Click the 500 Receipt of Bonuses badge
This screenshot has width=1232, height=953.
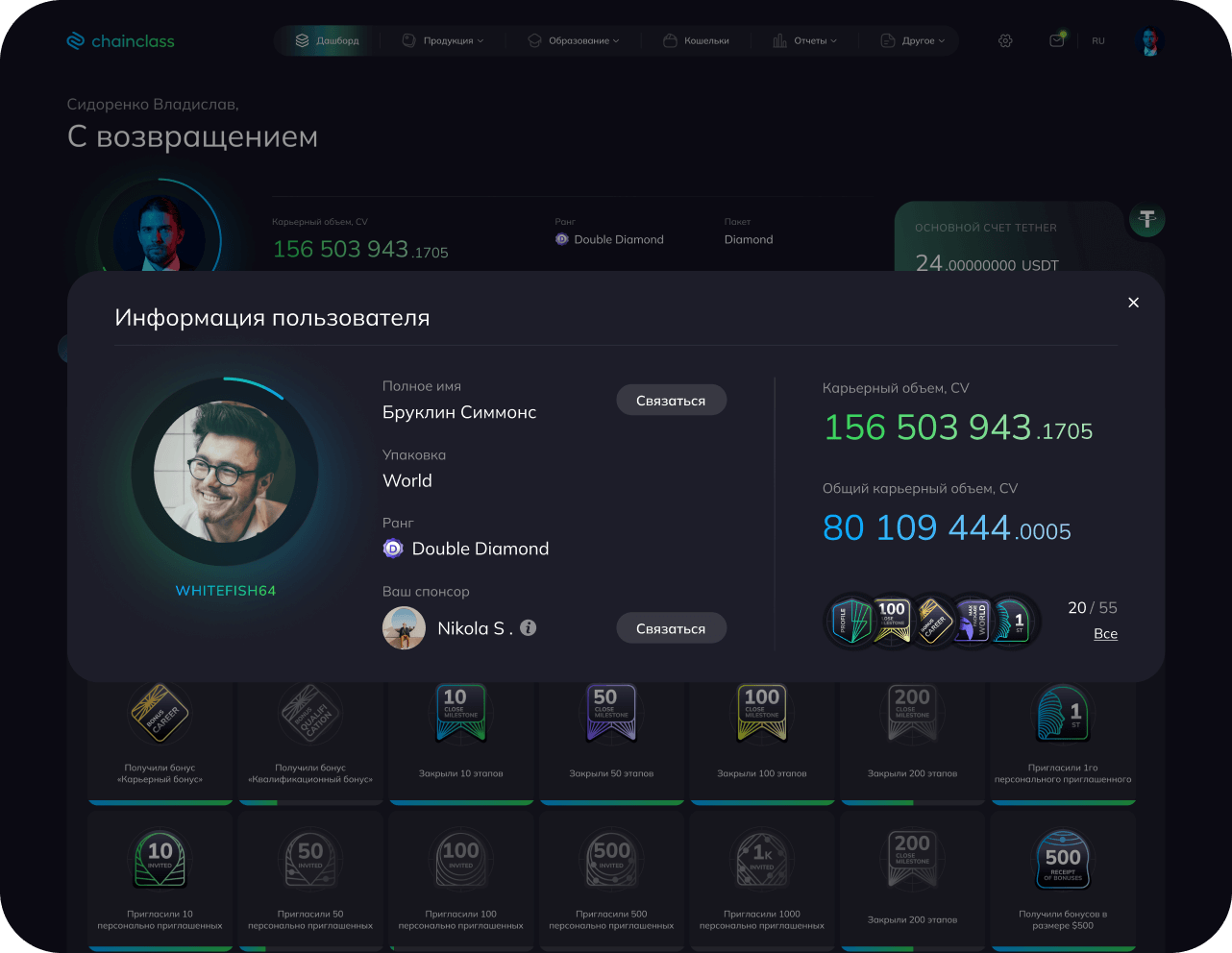click(1063, 858)
